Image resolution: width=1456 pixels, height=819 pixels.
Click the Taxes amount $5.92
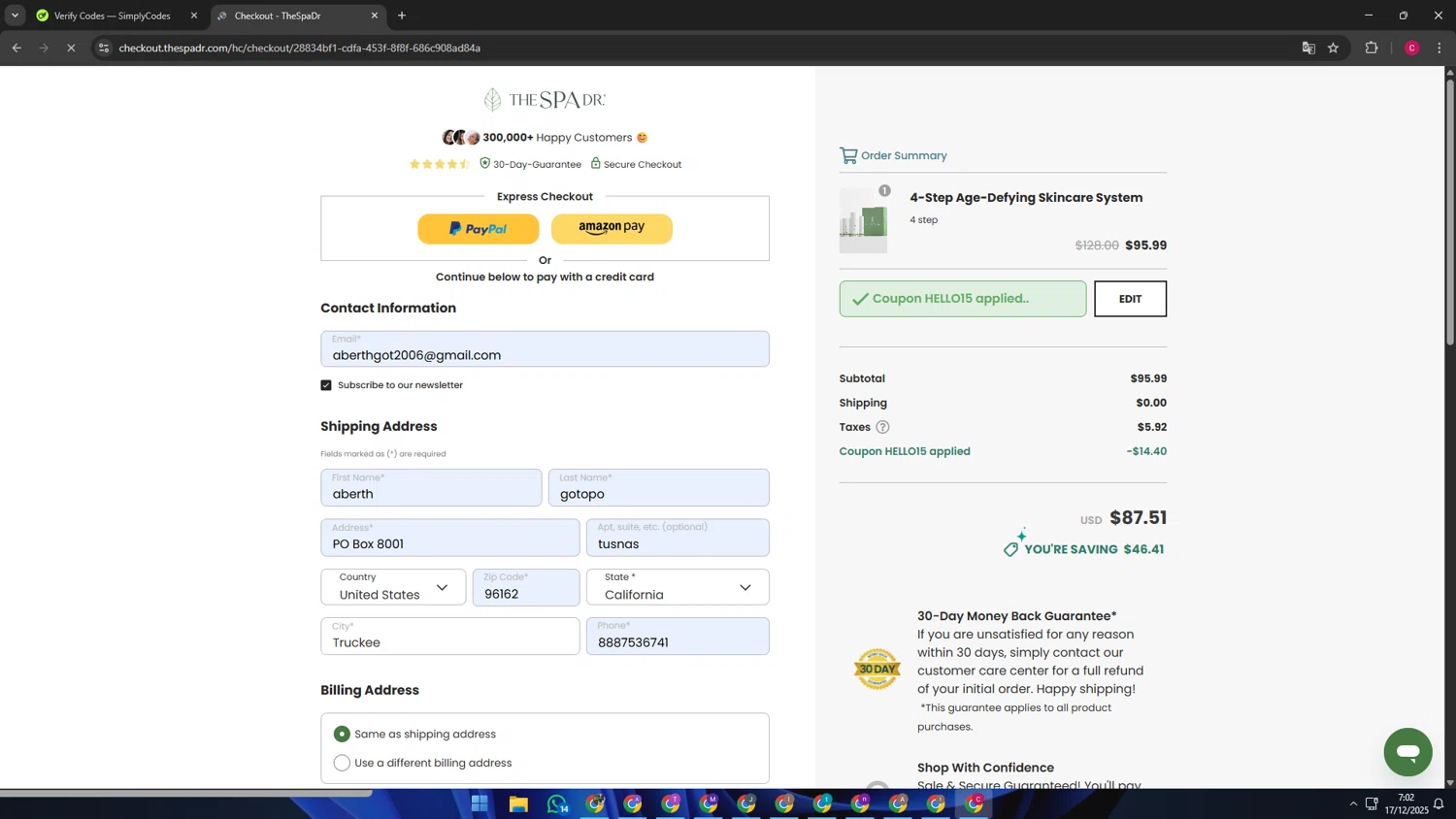point(1152,427)
